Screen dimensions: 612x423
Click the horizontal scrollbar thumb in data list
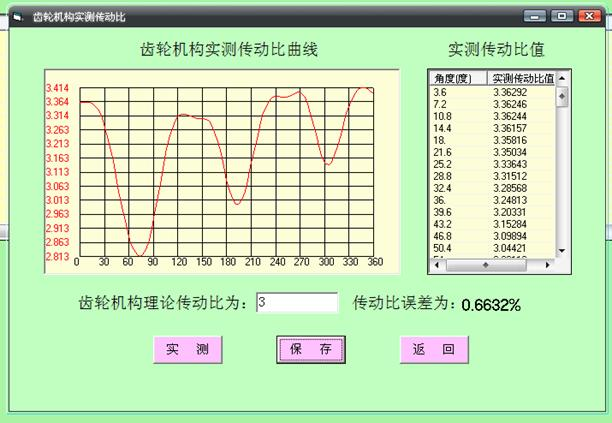click(x=486, y=265)
